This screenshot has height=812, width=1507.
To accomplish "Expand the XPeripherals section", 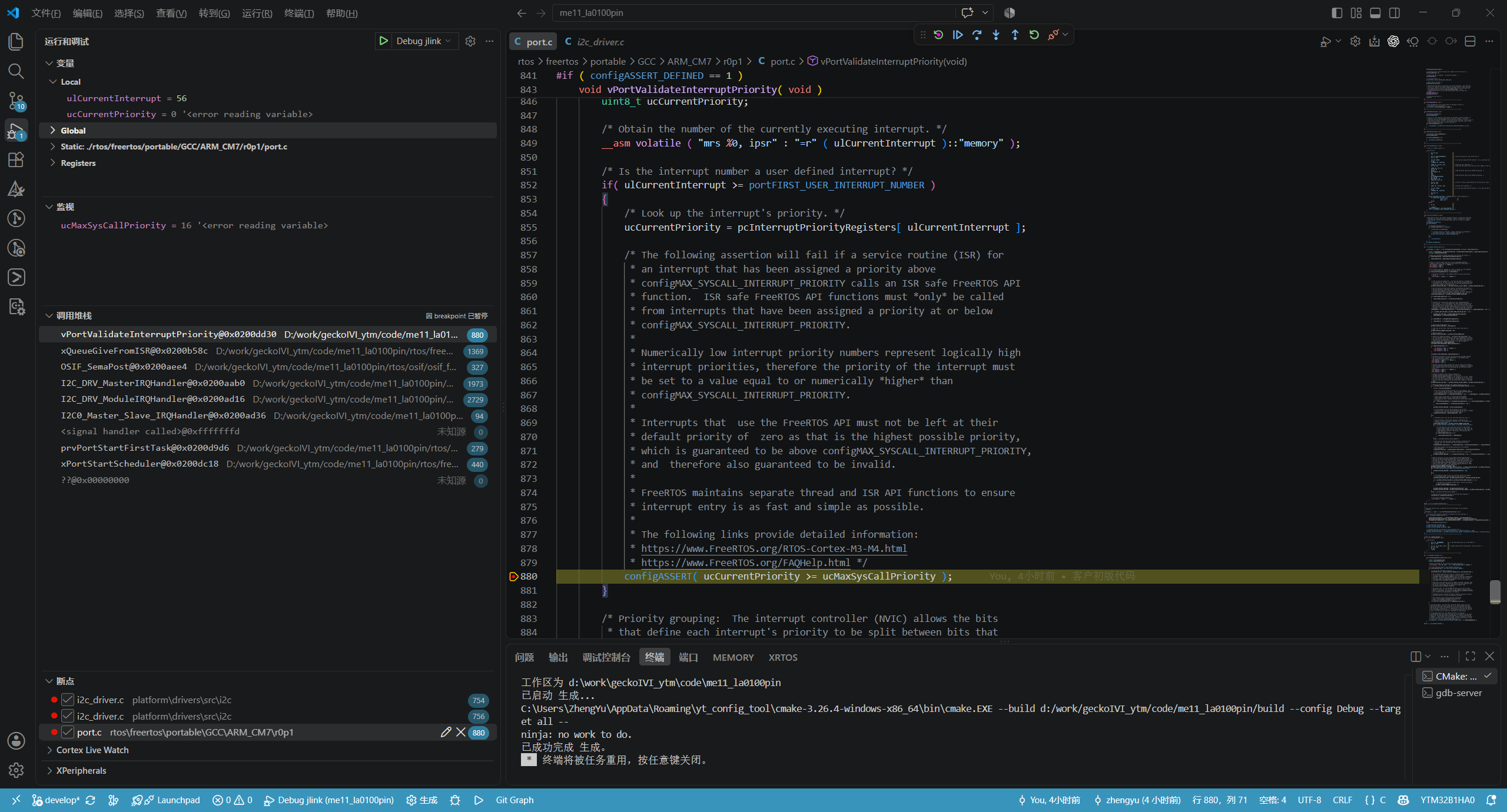I will 49,771.
